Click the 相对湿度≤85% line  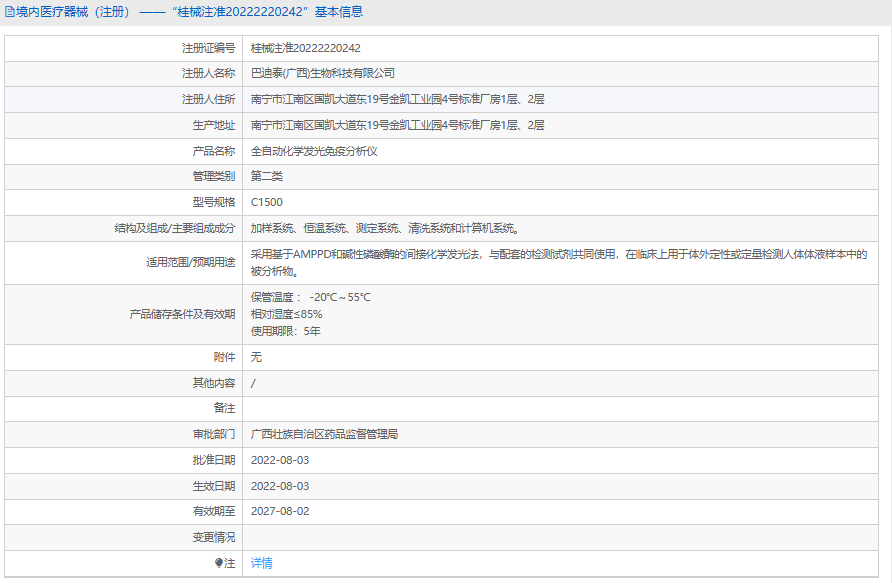[287, 315]
